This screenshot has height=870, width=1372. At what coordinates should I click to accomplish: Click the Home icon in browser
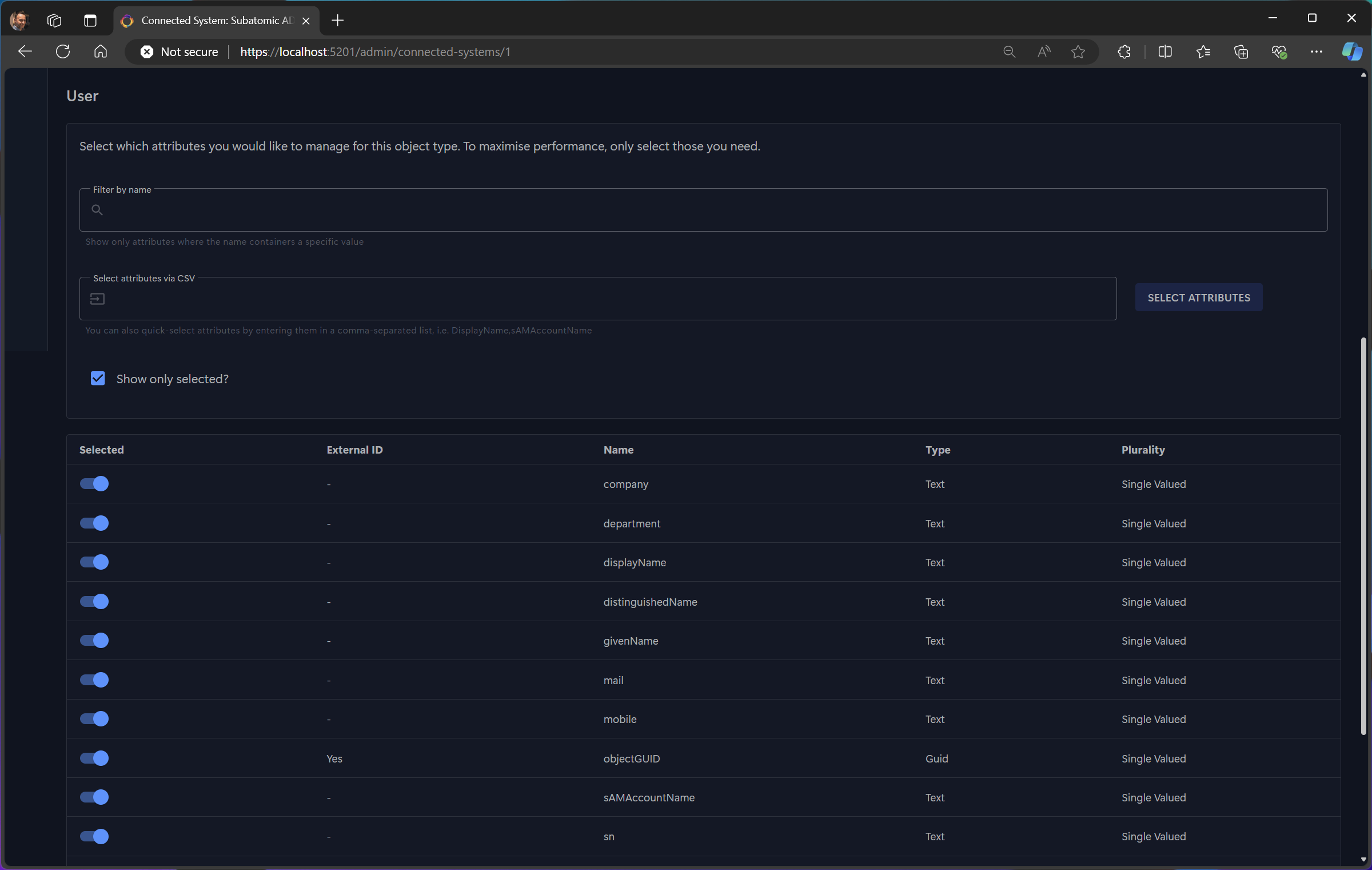click(101, 51)
